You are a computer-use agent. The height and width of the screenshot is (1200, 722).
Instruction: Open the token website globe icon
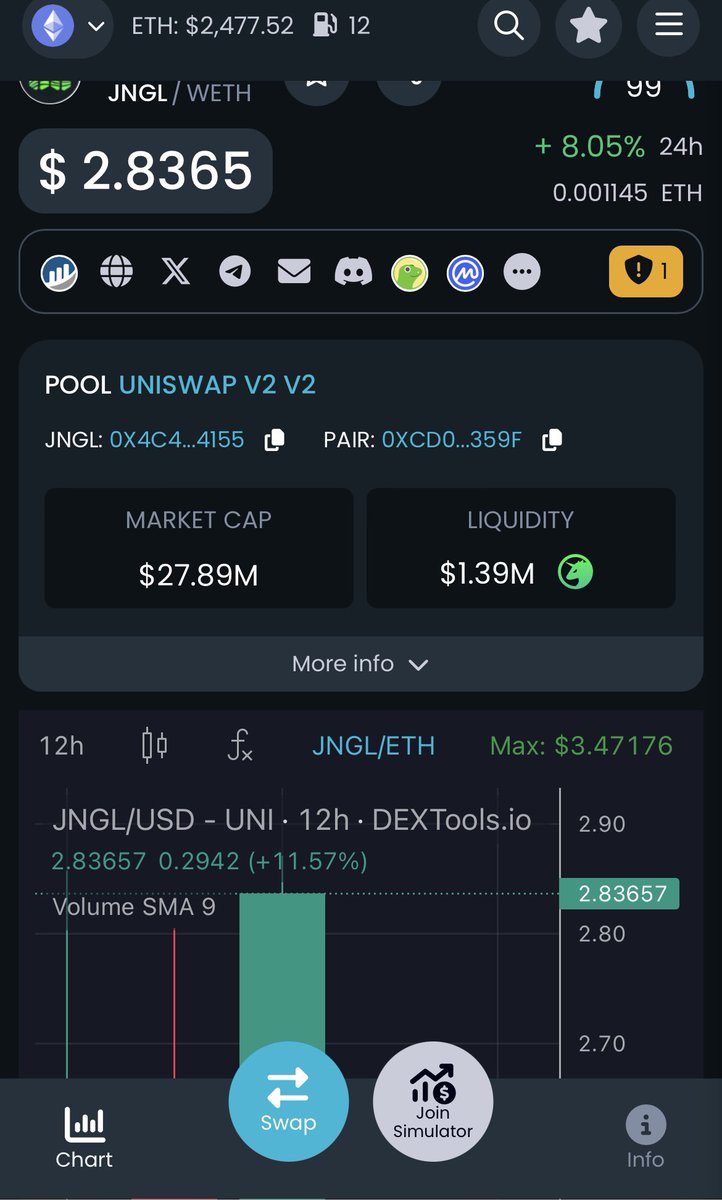[117, 271]
